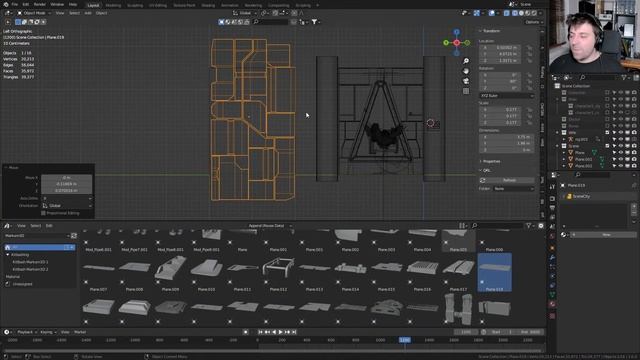640x360 pixels.
Task: Toggle viewport overlays button
Action: (x=491, y=13)
